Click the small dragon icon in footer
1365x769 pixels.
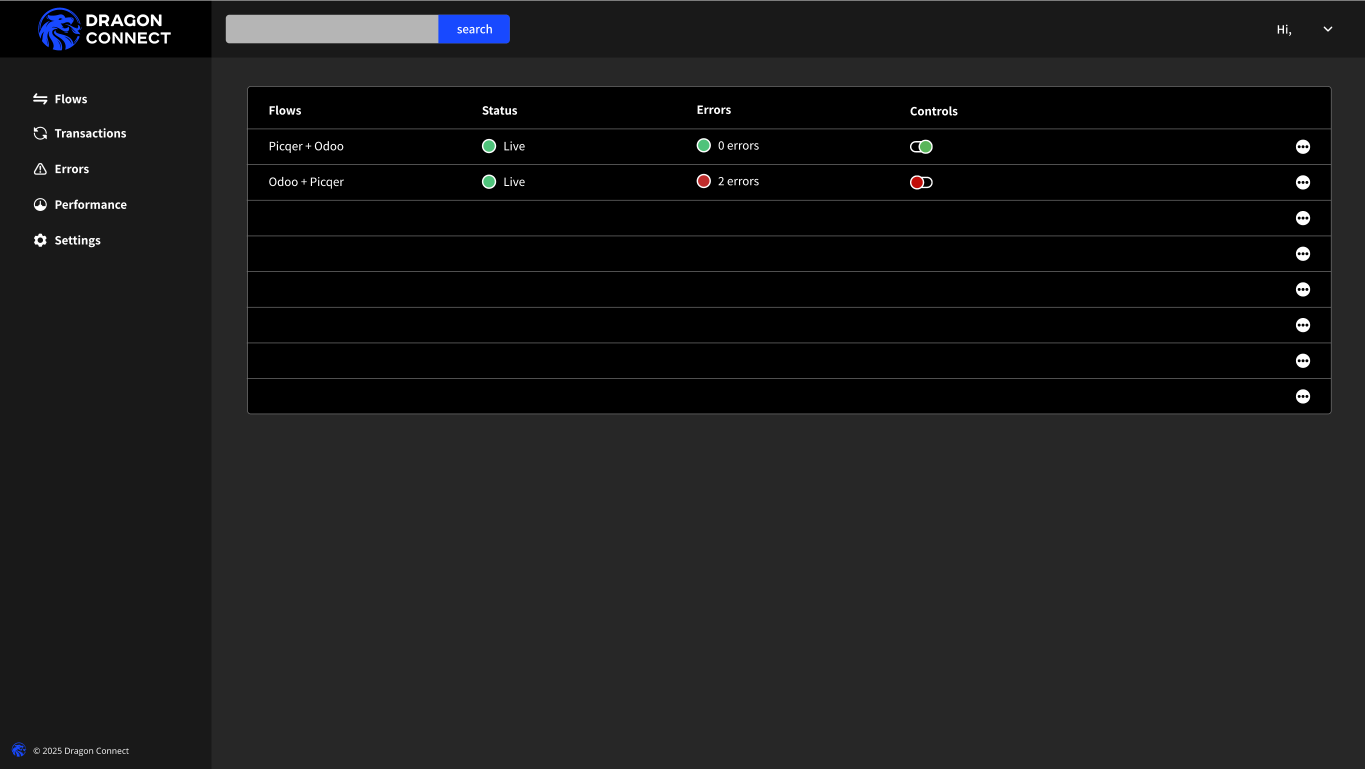point(19,750)
